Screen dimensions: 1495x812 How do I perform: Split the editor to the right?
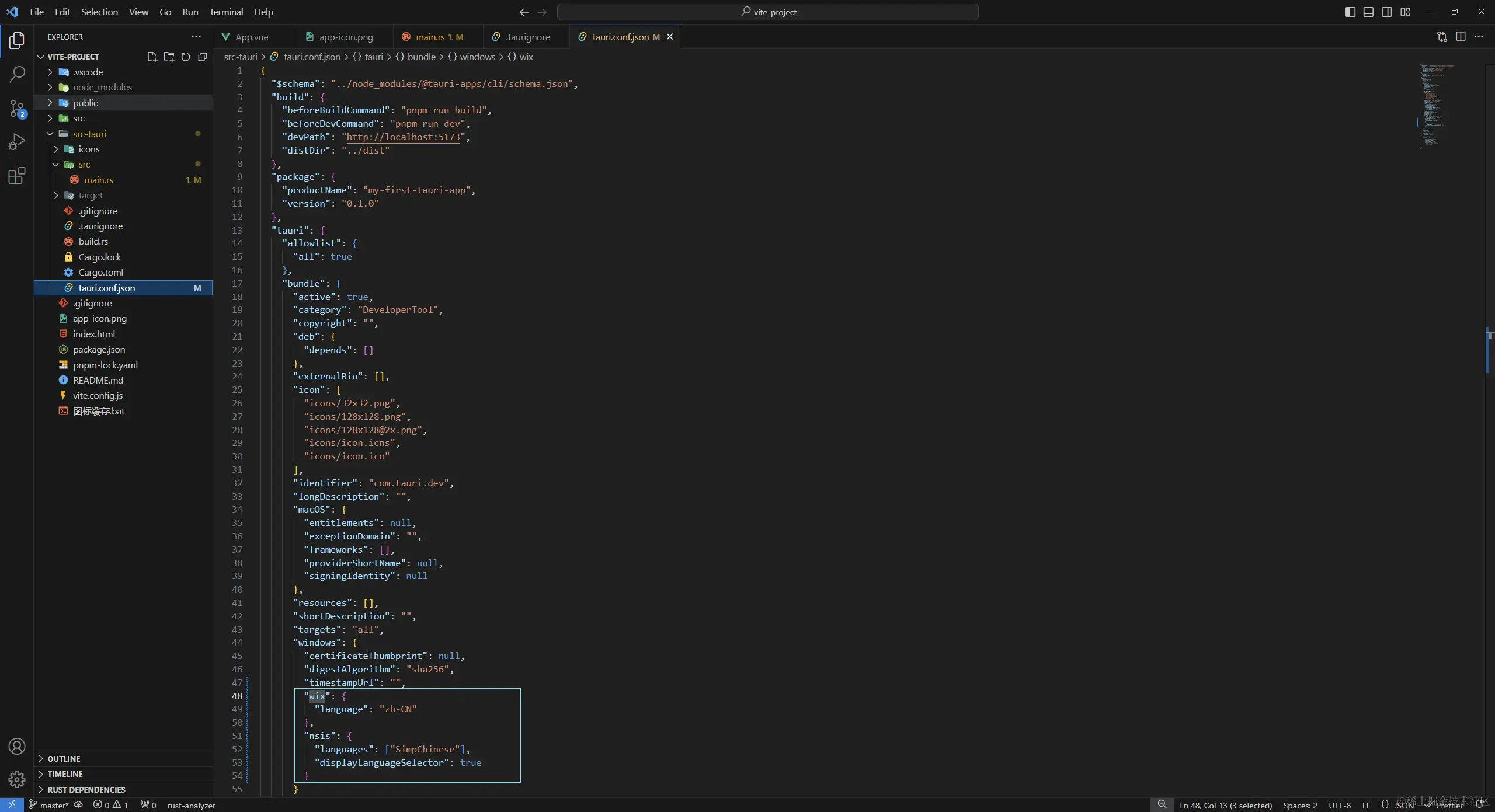1461,37
